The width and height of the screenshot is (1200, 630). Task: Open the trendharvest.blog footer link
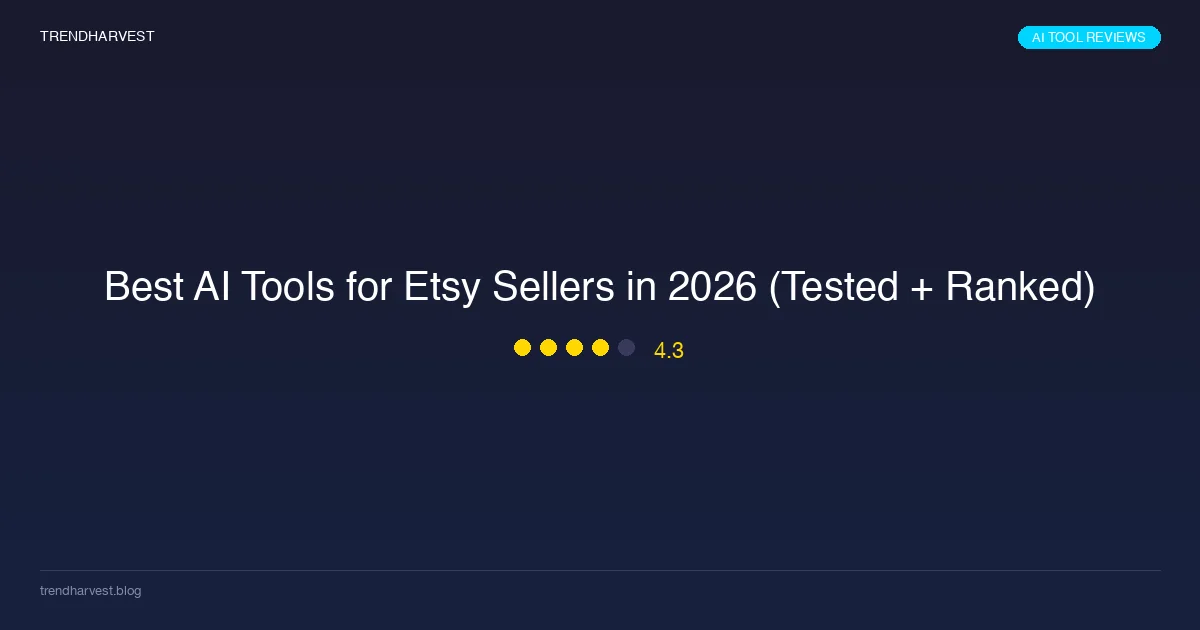coord(90,591)
